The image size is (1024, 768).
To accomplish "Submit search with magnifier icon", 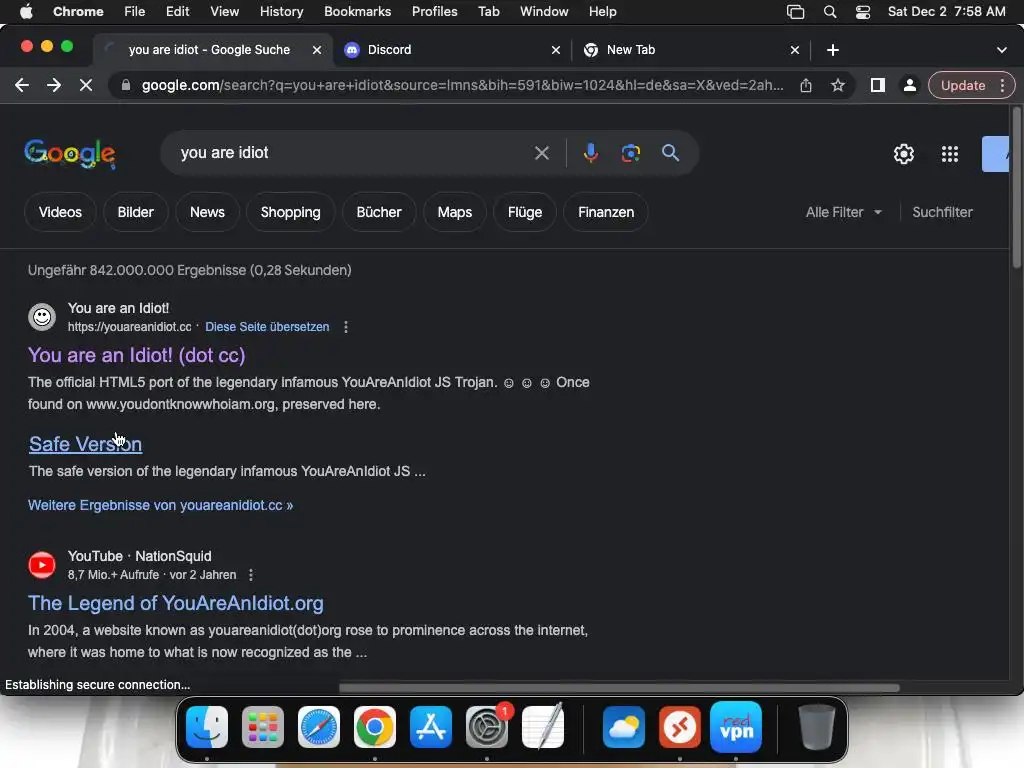I will coord(670,153).
